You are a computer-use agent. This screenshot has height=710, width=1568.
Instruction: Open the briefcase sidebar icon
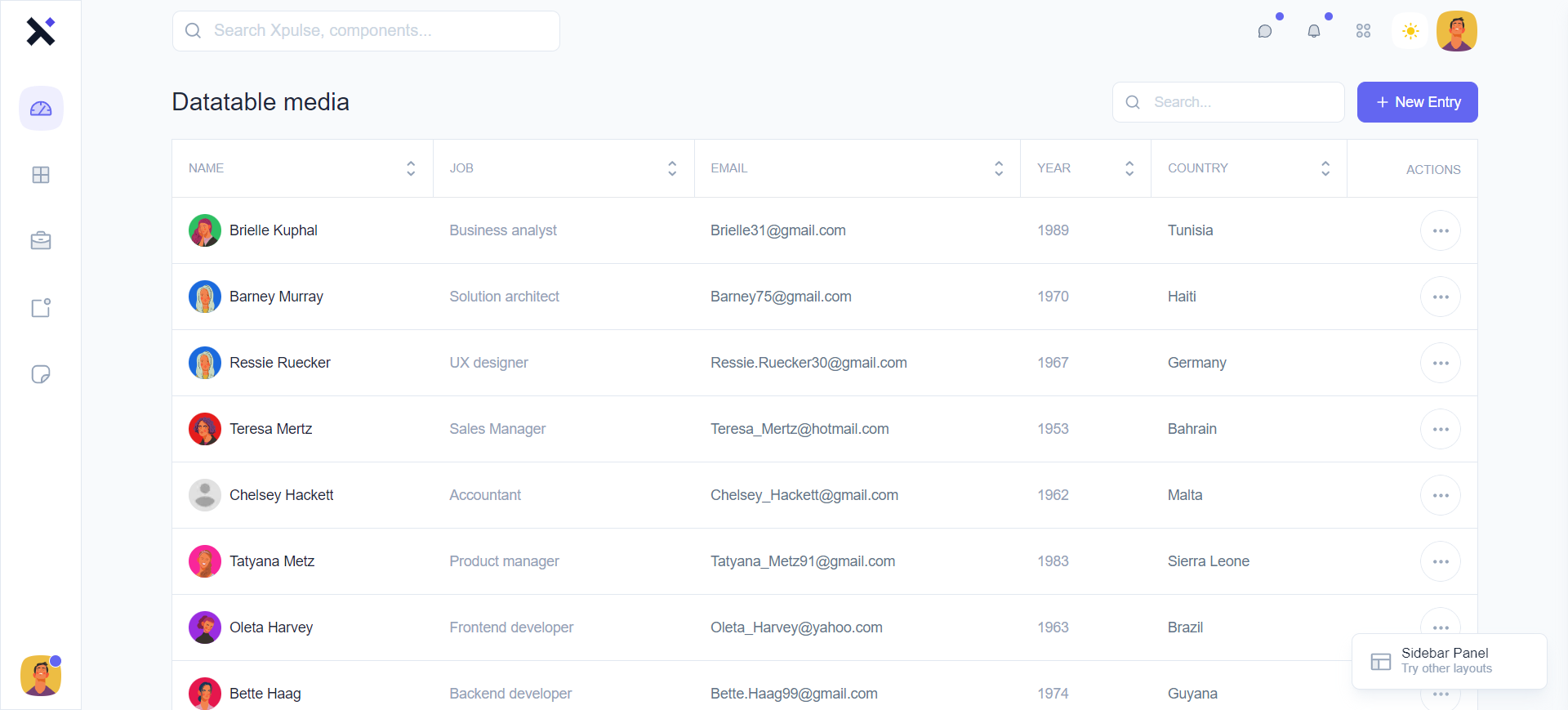point(41,241)
